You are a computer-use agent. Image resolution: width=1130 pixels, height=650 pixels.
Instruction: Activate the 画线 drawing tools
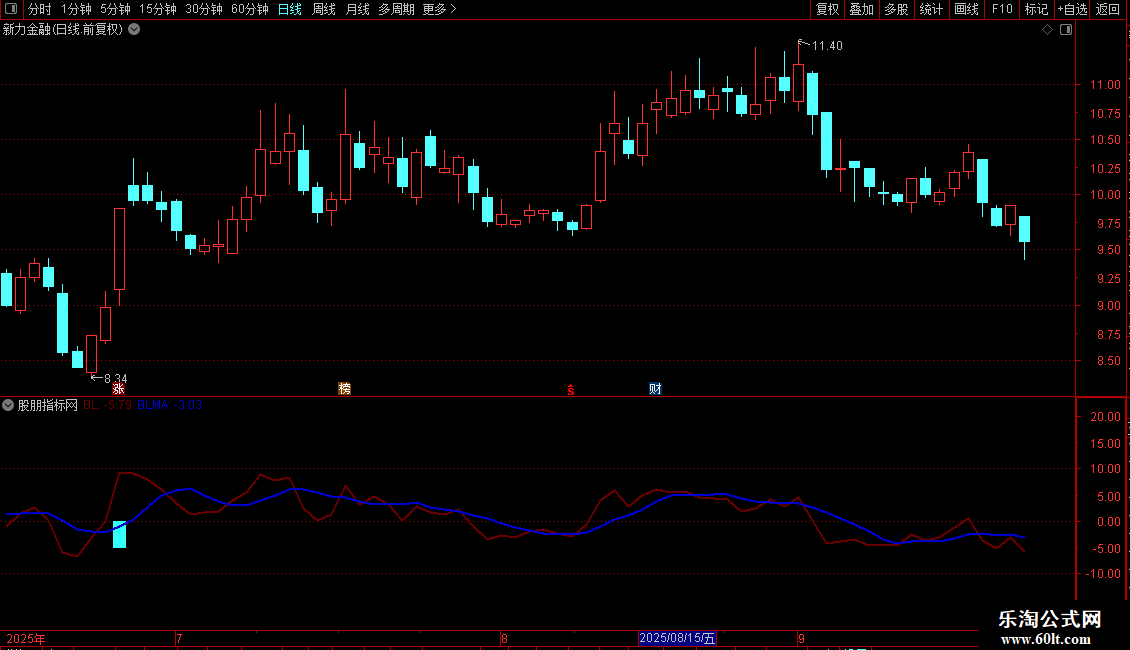pyautogui.click(x=966, y=9)
